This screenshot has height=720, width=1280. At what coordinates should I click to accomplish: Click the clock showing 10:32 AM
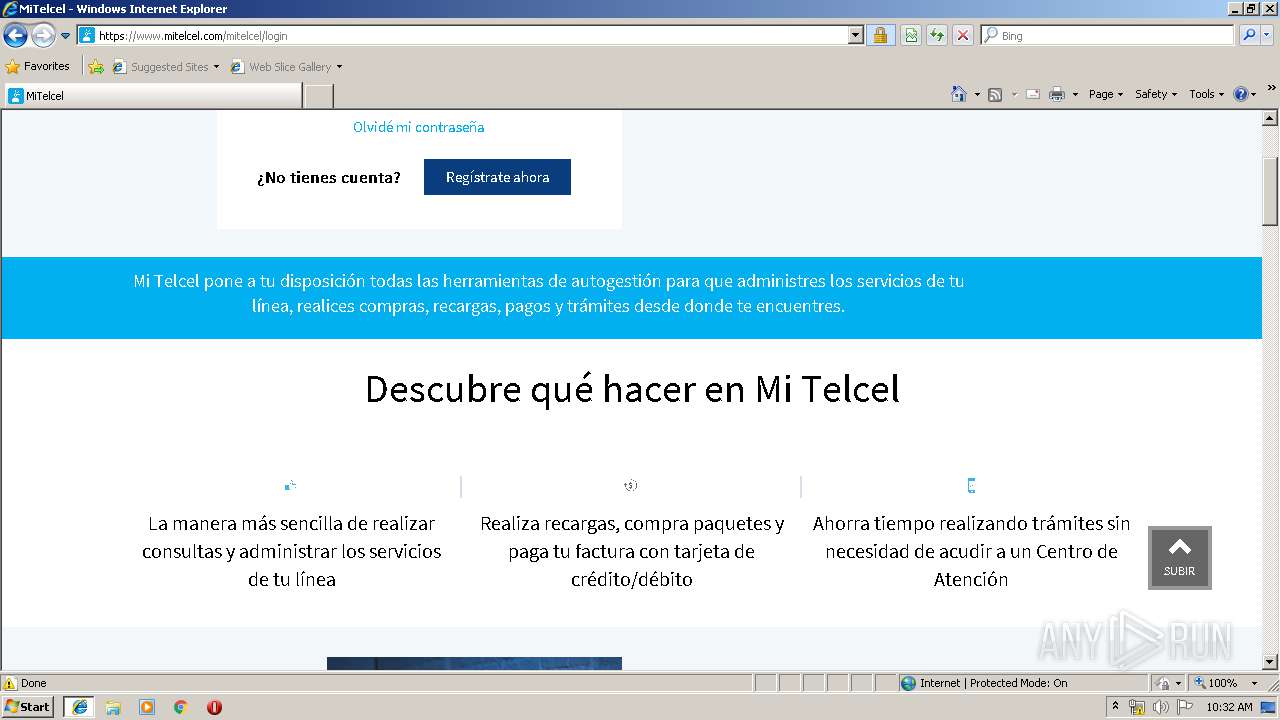pyautogui.click(x=1229, y=707)
